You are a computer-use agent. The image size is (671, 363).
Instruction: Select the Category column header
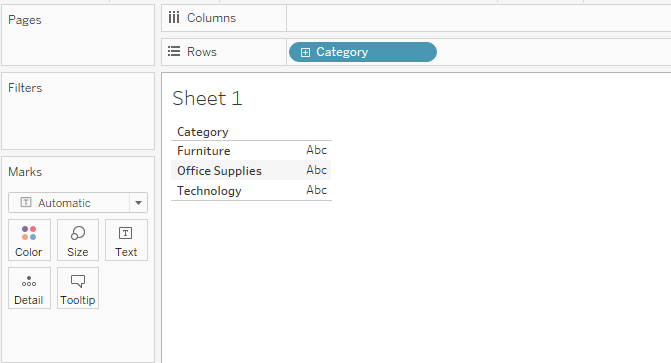click(203, 132)
